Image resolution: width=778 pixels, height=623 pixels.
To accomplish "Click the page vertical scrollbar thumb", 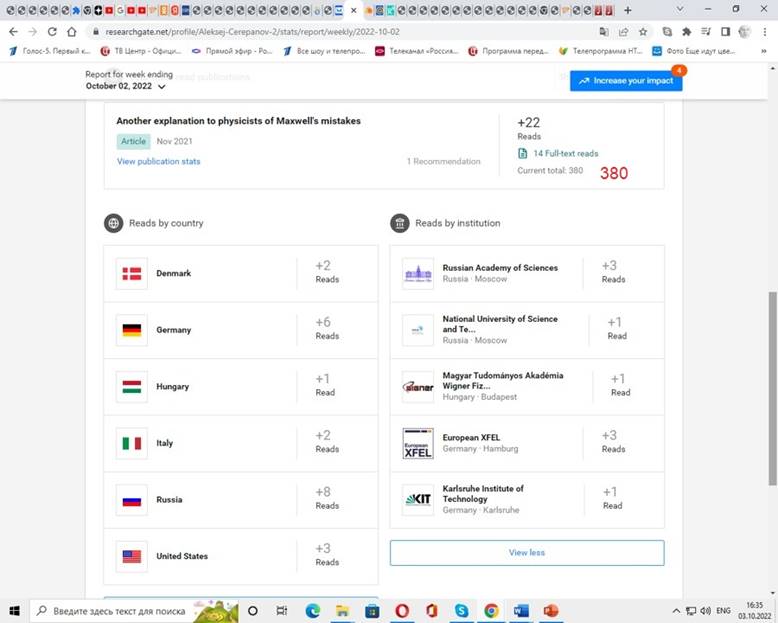I will 772,388.
